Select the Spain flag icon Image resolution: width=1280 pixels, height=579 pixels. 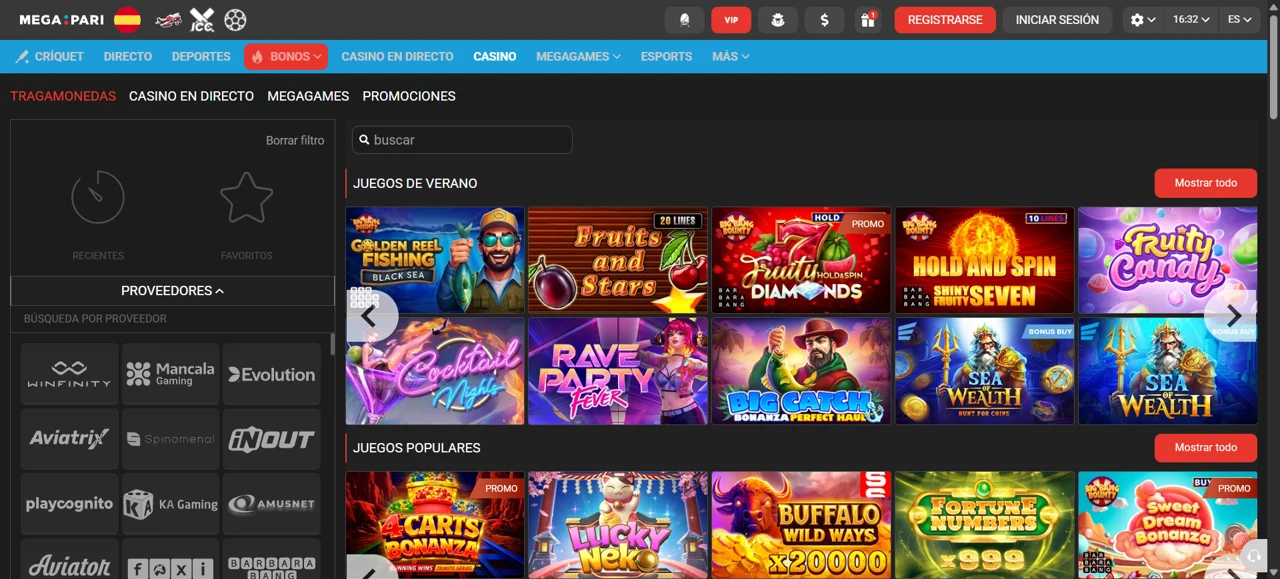click(127, 19)
